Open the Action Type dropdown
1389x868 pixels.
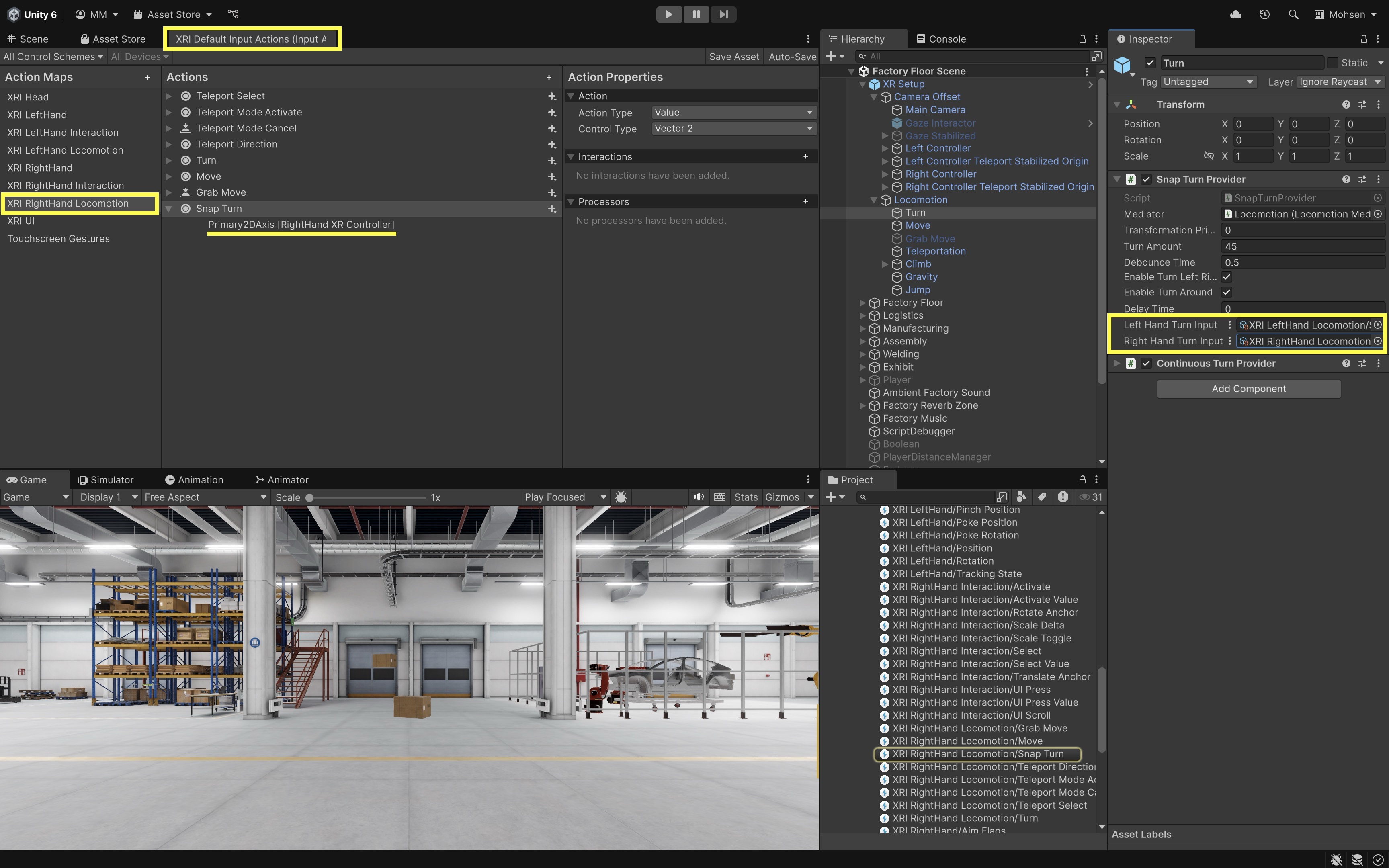pyautogui.click(x=733, y=113)
